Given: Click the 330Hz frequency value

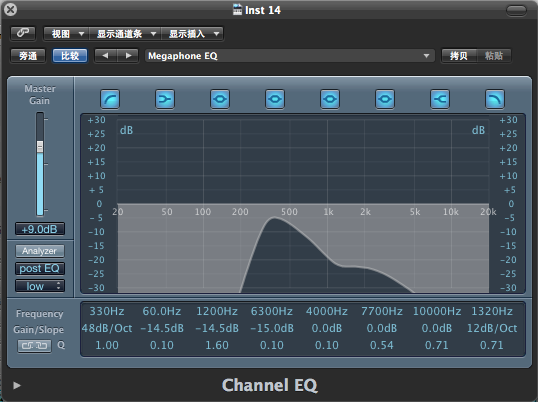Looking at the screenshot, I should click(x=107, y=311).
